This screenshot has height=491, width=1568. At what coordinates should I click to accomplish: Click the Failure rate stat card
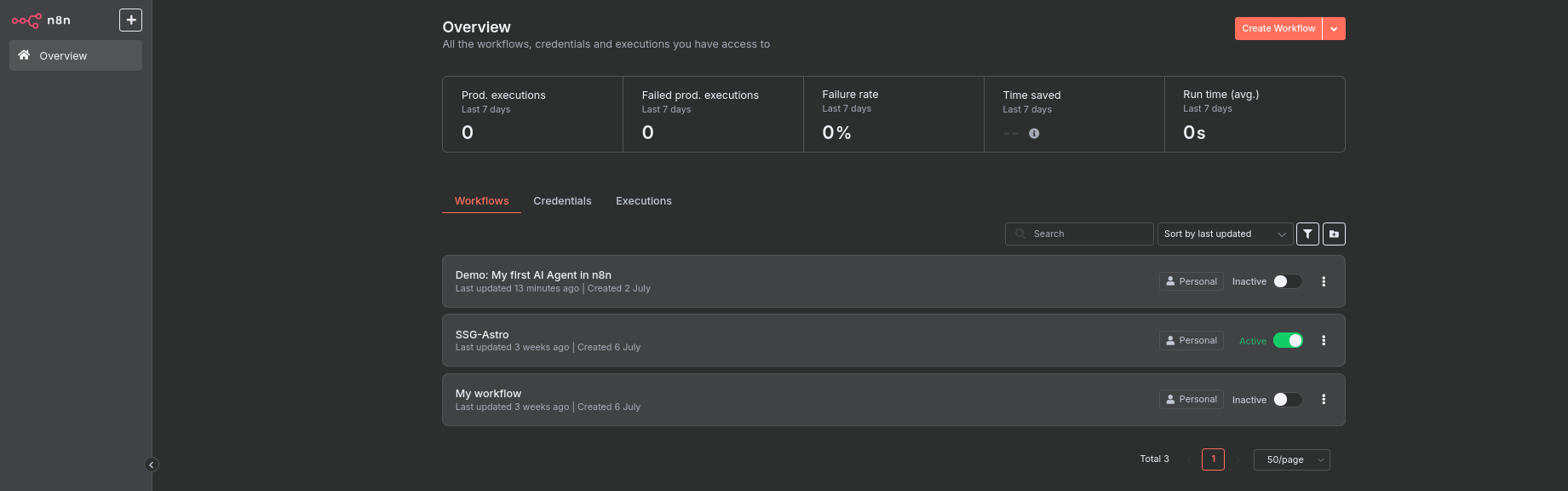coord(893,114)
